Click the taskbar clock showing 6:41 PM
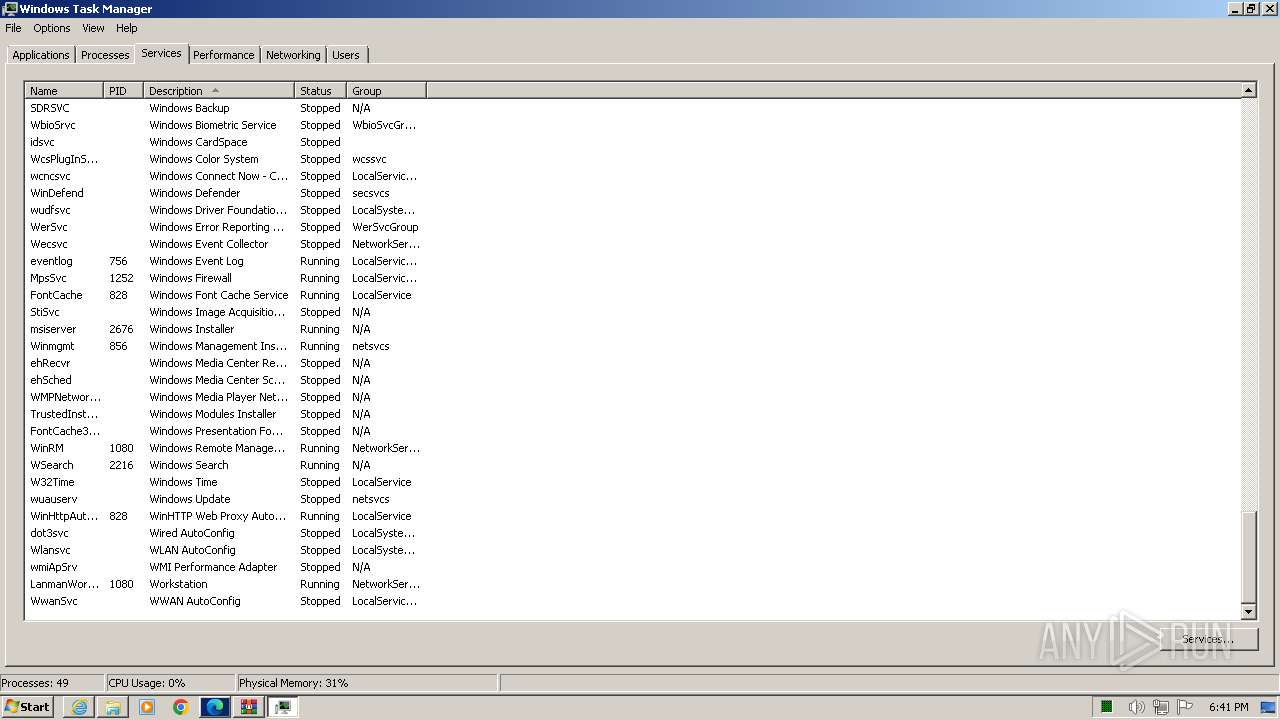Viewport: 1280px width, 720px height. click(1228, 707)
